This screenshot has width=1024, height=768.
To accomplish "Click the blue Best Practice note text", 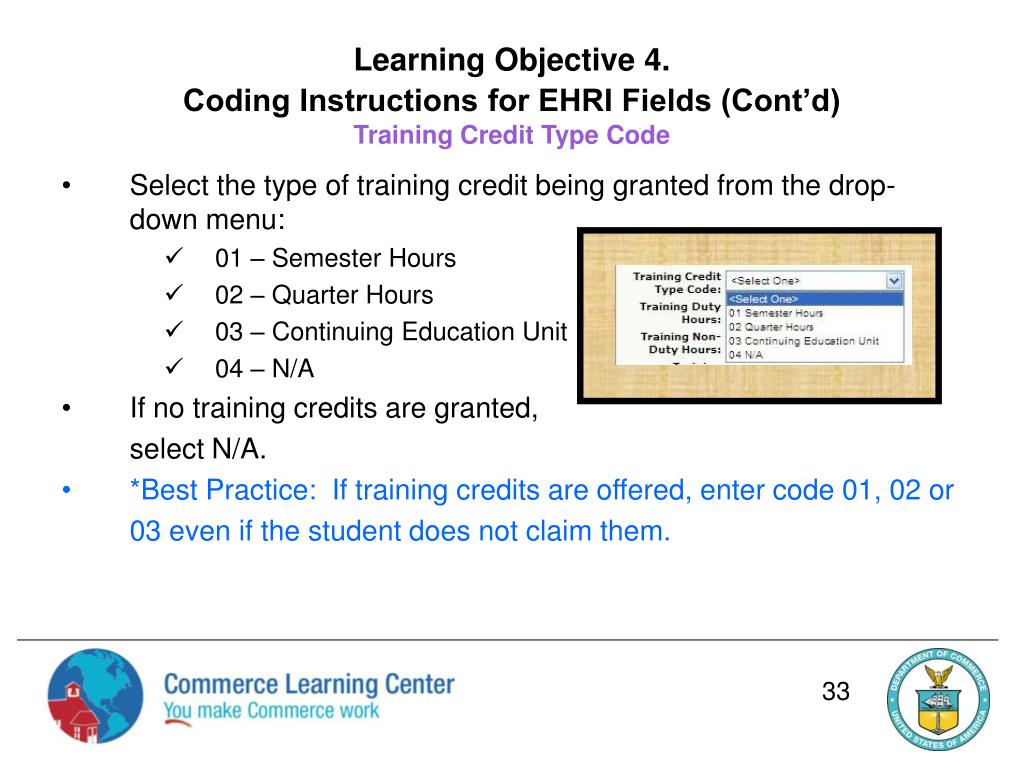I will [541, 510].
